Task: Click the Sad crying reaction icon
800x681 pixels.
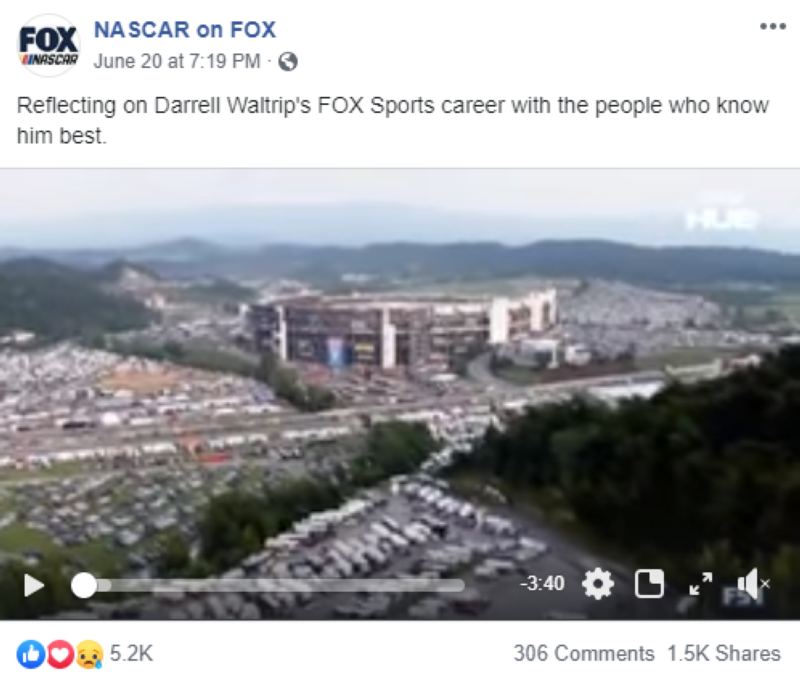Action: [89, 654]
